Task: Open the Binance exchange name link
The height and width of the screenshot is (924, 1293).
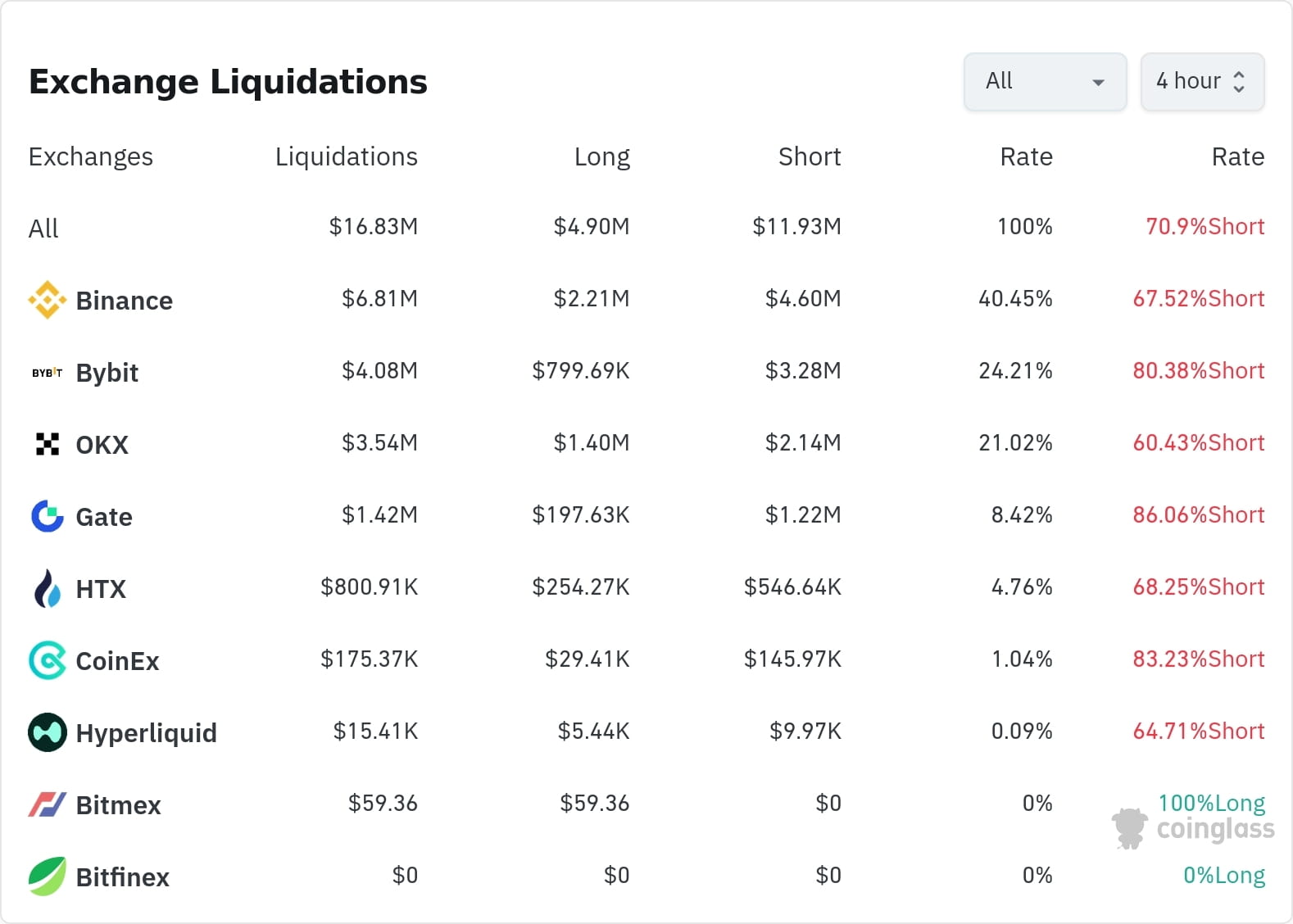Action: coord(125,301)
